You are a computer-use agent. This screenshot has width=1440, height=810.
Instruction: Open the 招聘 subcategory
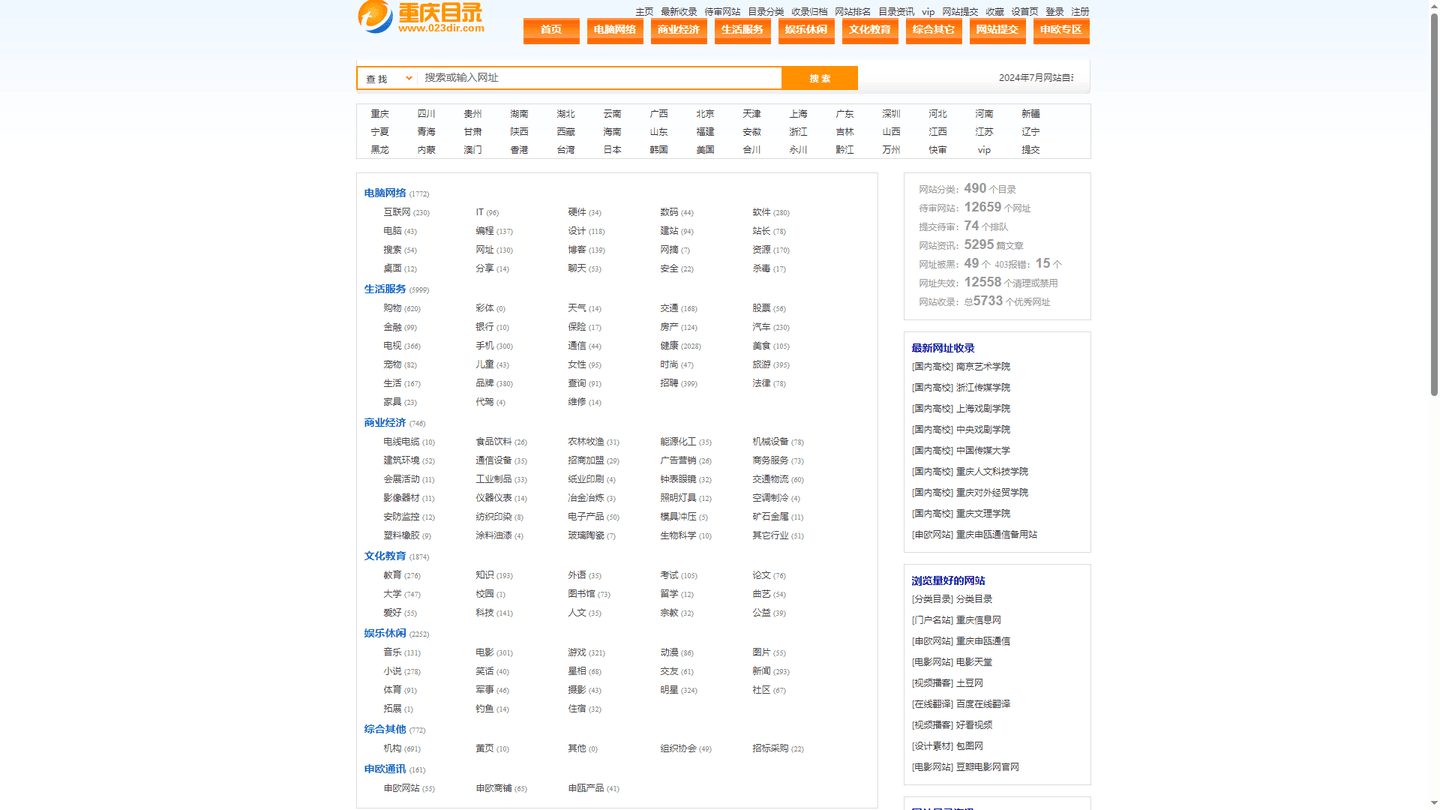pos(669,384)
